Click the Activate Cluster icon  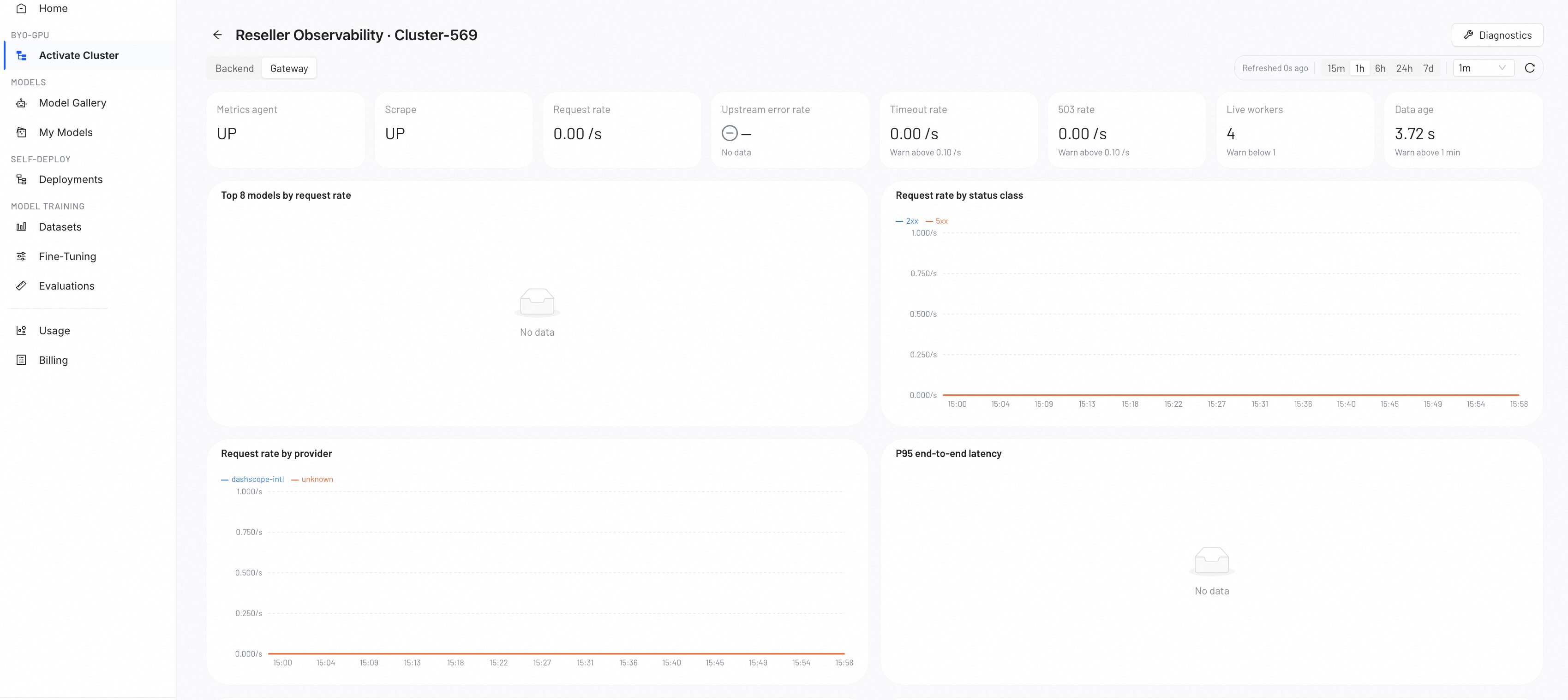point(21,55)
